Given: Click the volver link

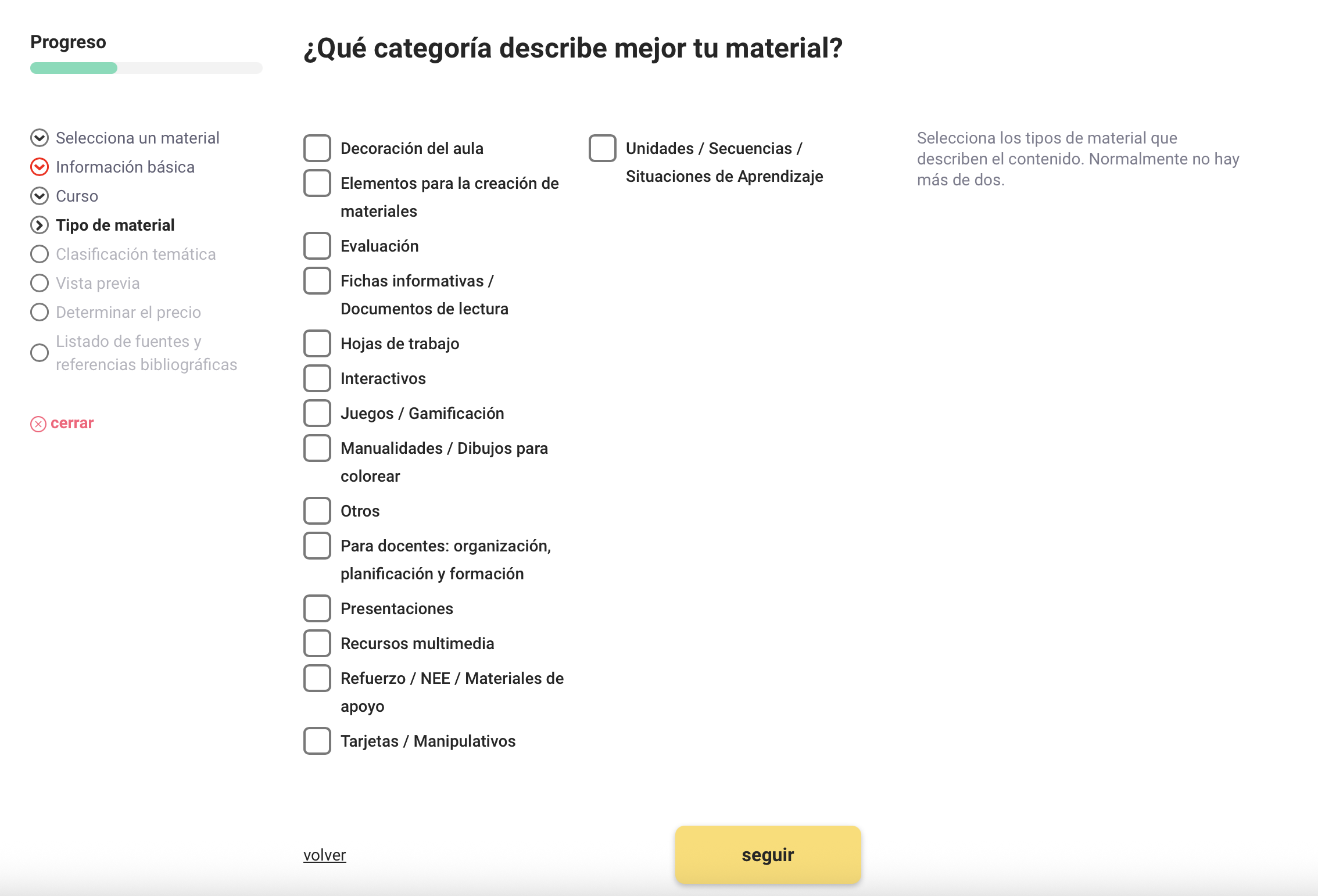Looking at the screenshot, I should pyautogui.click(x=325, y=855).
